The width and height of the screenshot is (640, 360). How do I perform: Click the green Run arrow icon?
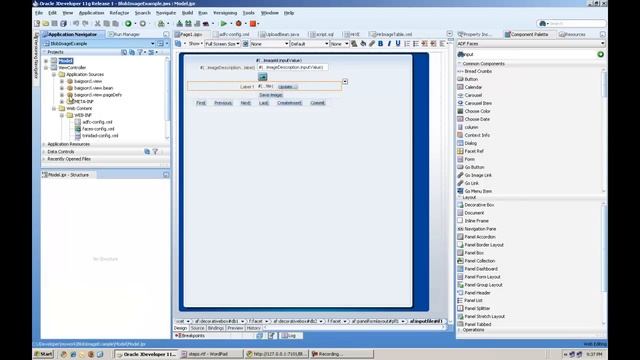point(224,24)
